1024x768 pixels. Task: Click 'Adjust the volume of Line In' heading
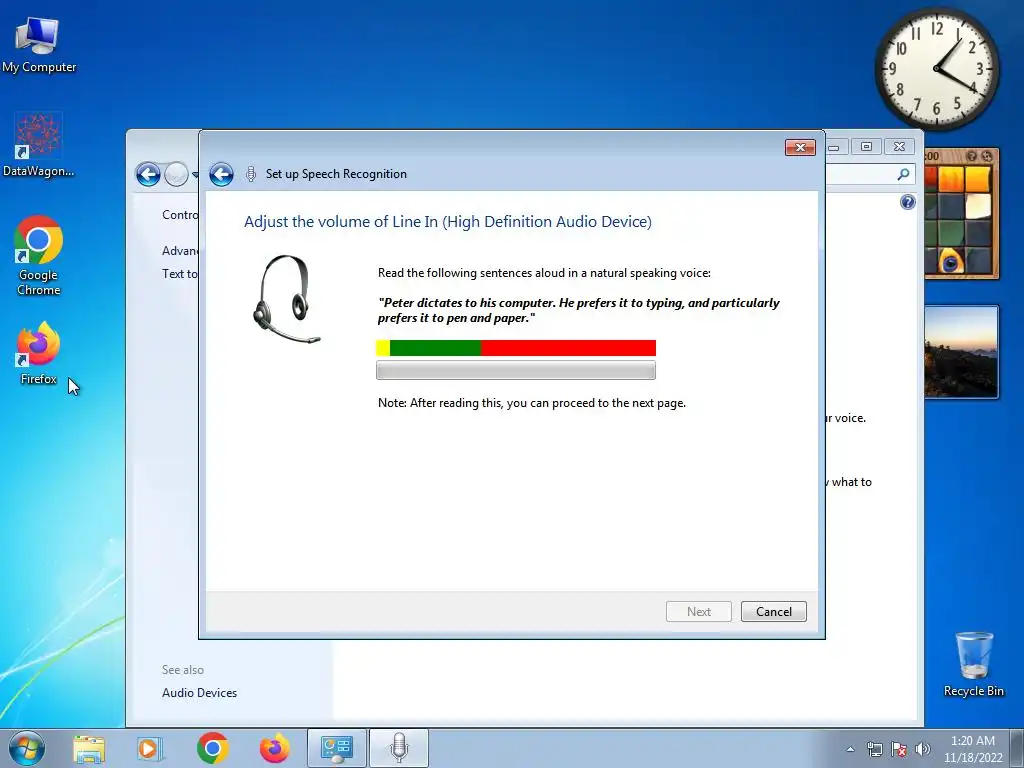(448, 222)
